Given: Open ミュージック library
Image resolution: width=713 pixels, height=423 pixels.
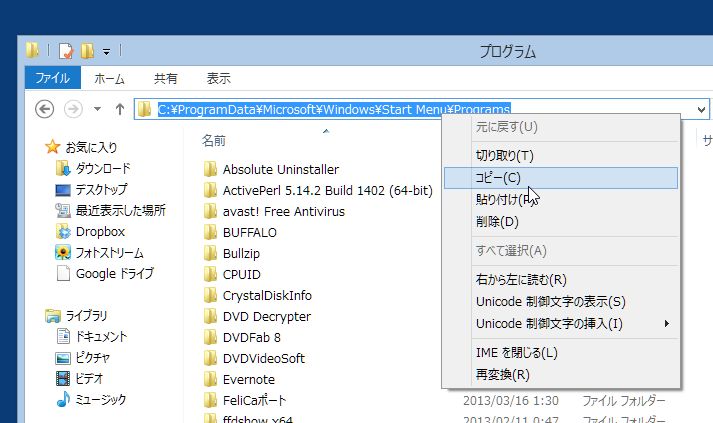Looking at the screenshot, I should [100, 399].
